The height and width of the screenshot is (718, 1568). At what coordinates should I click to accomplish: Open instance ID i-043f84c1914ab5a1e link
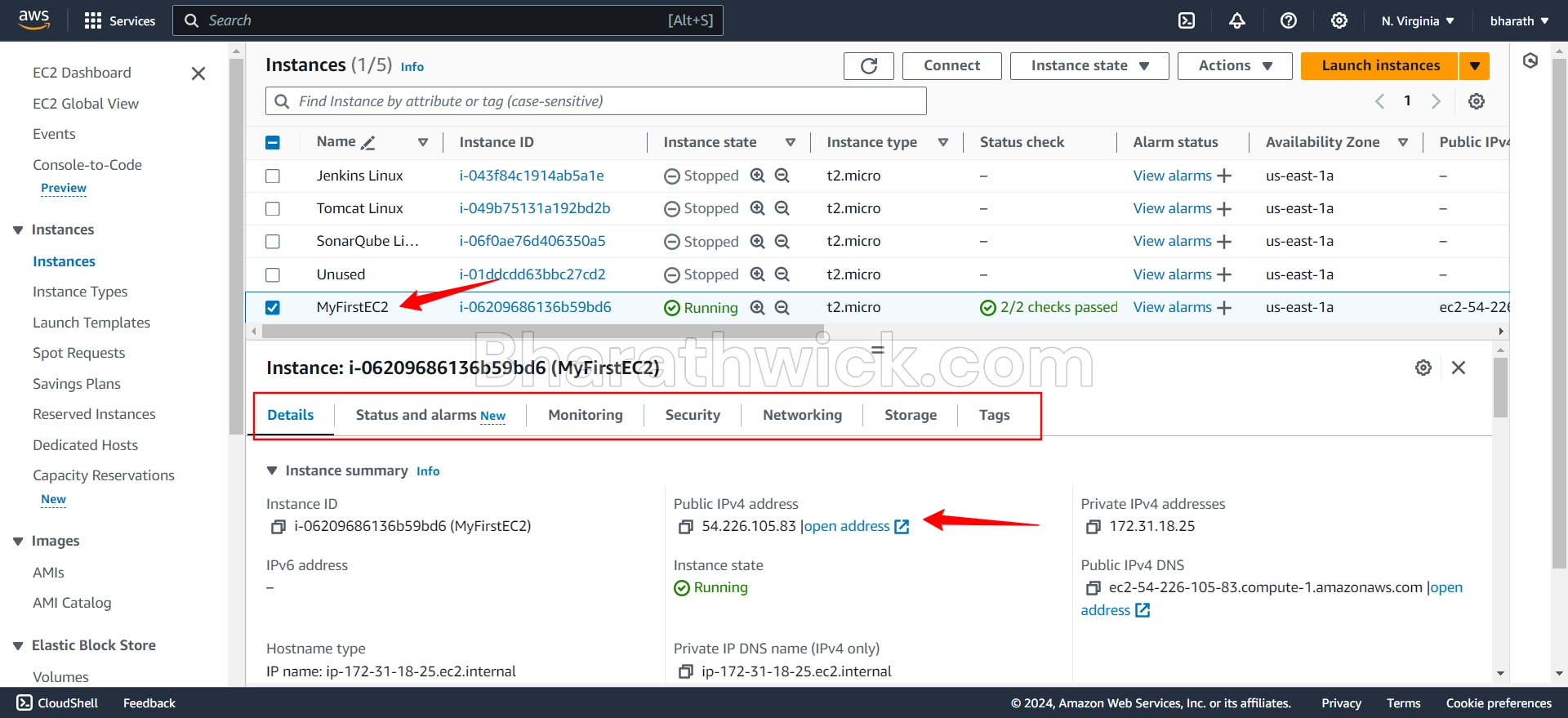click(x=532, y=176)
